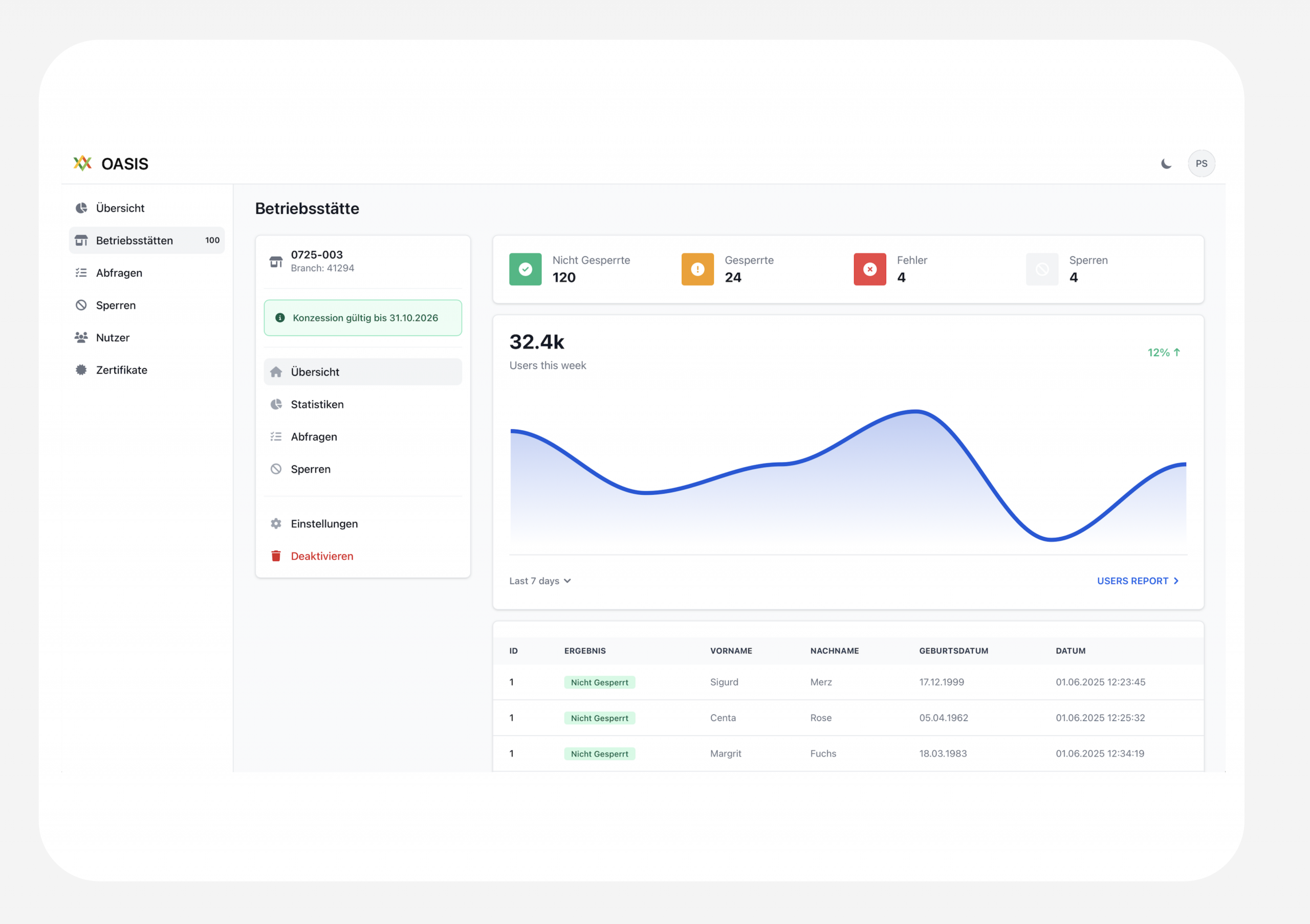1310x924 pixels.
Task: Open the Last 7 days dropdown
Action: (x=540, y=581)
